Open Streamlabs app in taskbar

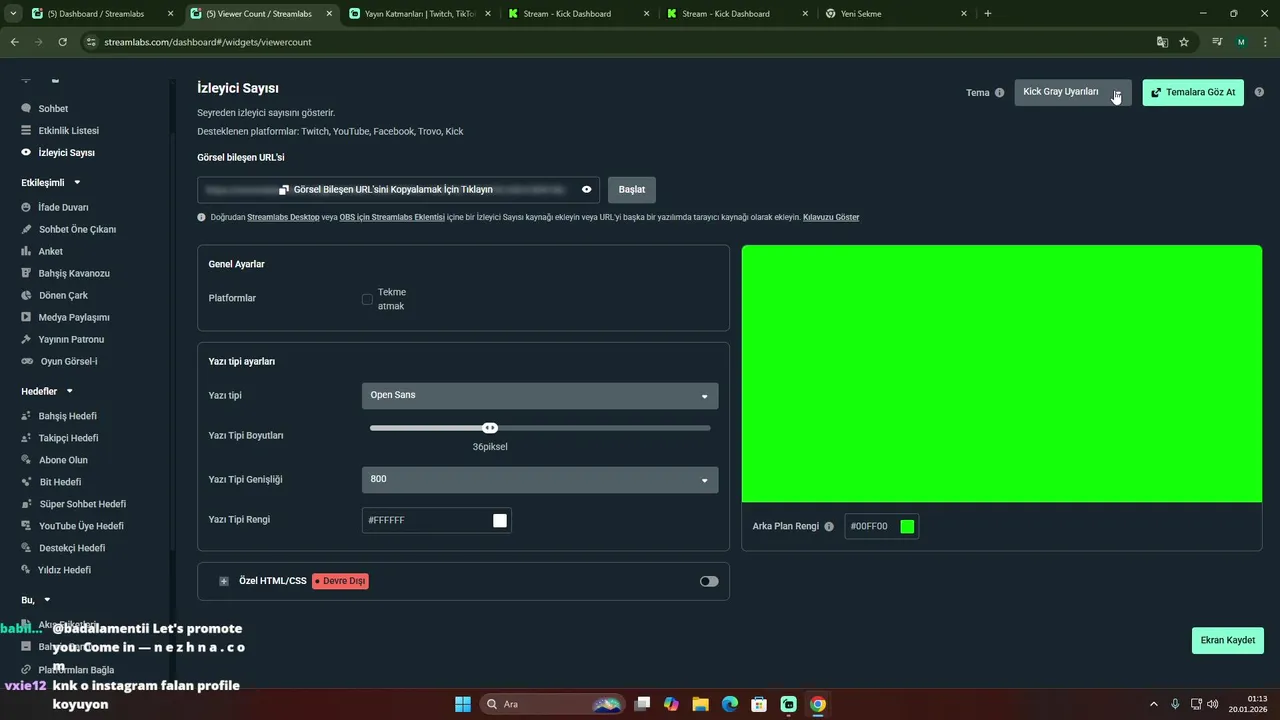pos(788,704)
